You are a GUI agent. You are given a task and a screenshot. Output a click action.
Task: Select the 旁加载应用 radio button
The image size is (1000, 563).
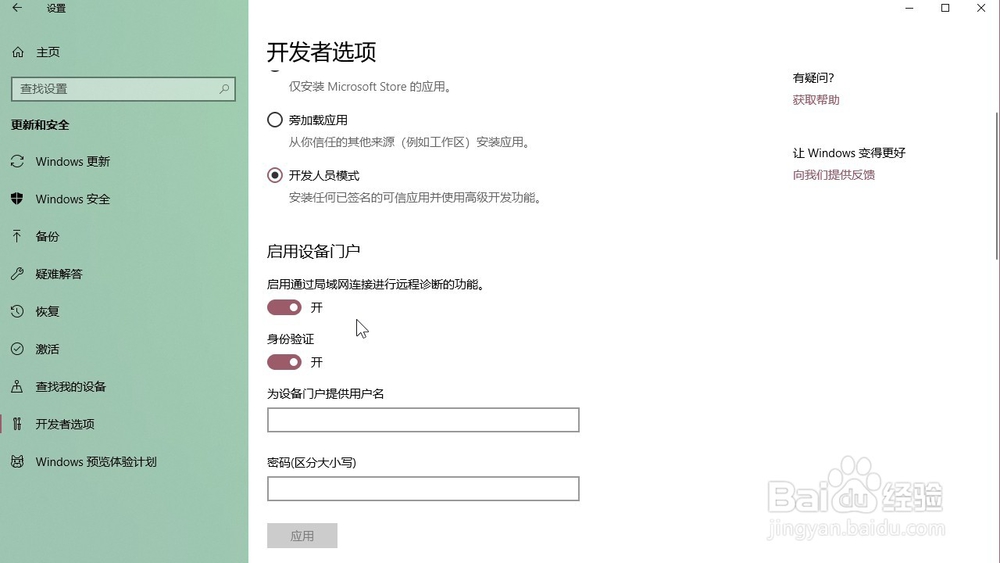point(275,120)
